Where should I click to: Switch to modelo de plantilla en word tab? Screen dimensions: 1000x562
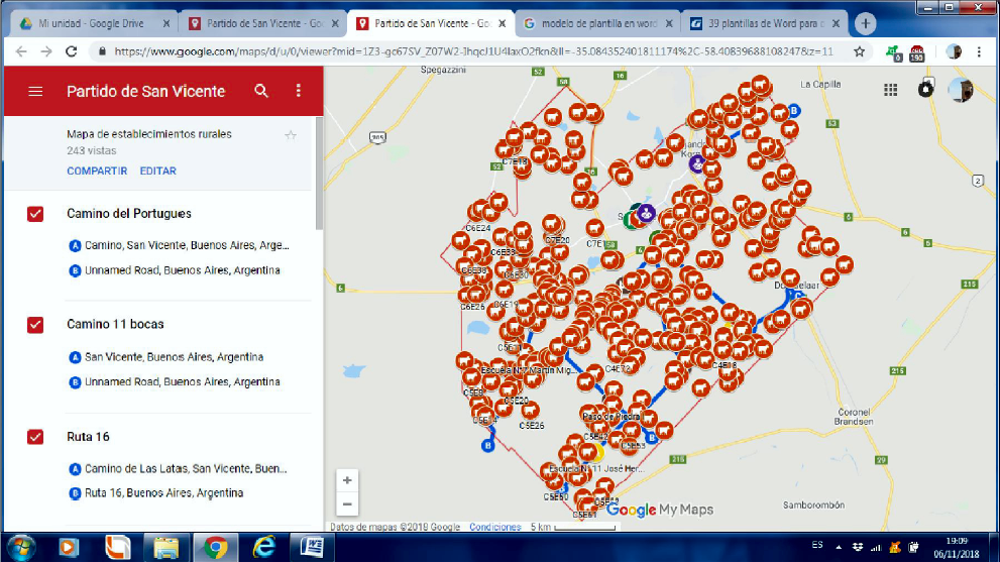[x=599, y=24]
